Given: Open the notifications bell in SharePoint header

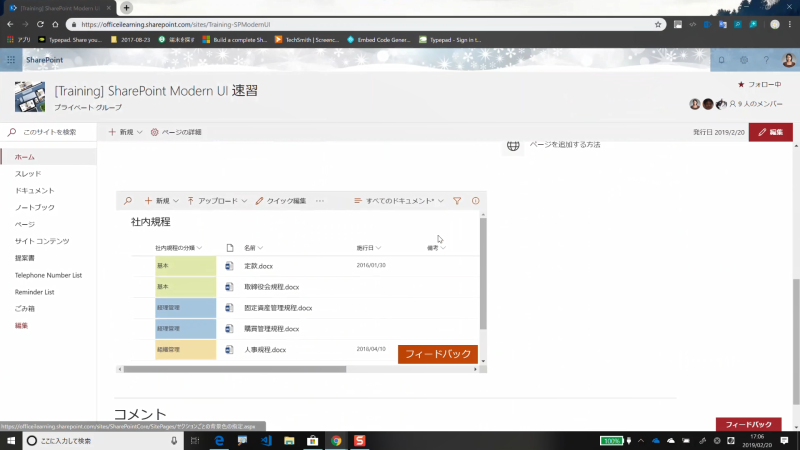Looking at the screenshot, I should pos(721,60).
